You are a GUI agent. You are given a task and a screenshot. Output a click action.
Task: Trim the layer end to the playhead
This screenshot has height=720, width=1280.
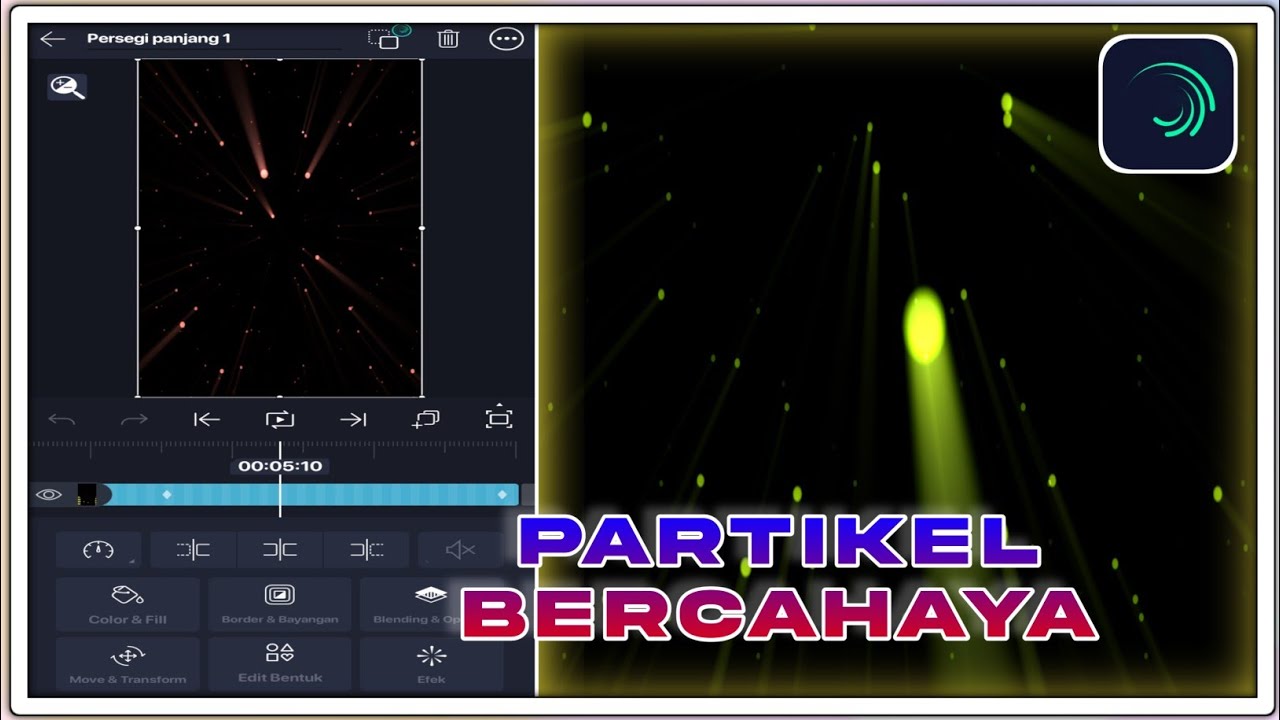[x=367, y=550]
